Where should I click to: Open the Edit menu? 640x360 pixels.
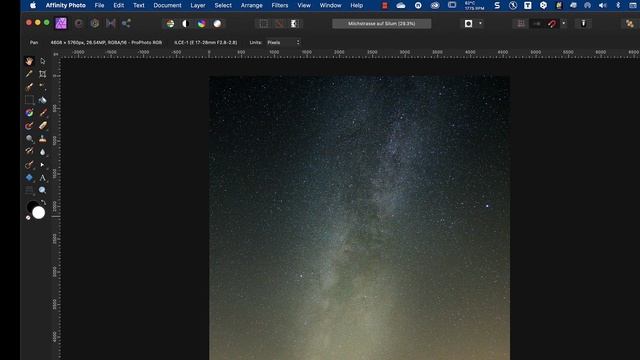(x=119, y=5)
